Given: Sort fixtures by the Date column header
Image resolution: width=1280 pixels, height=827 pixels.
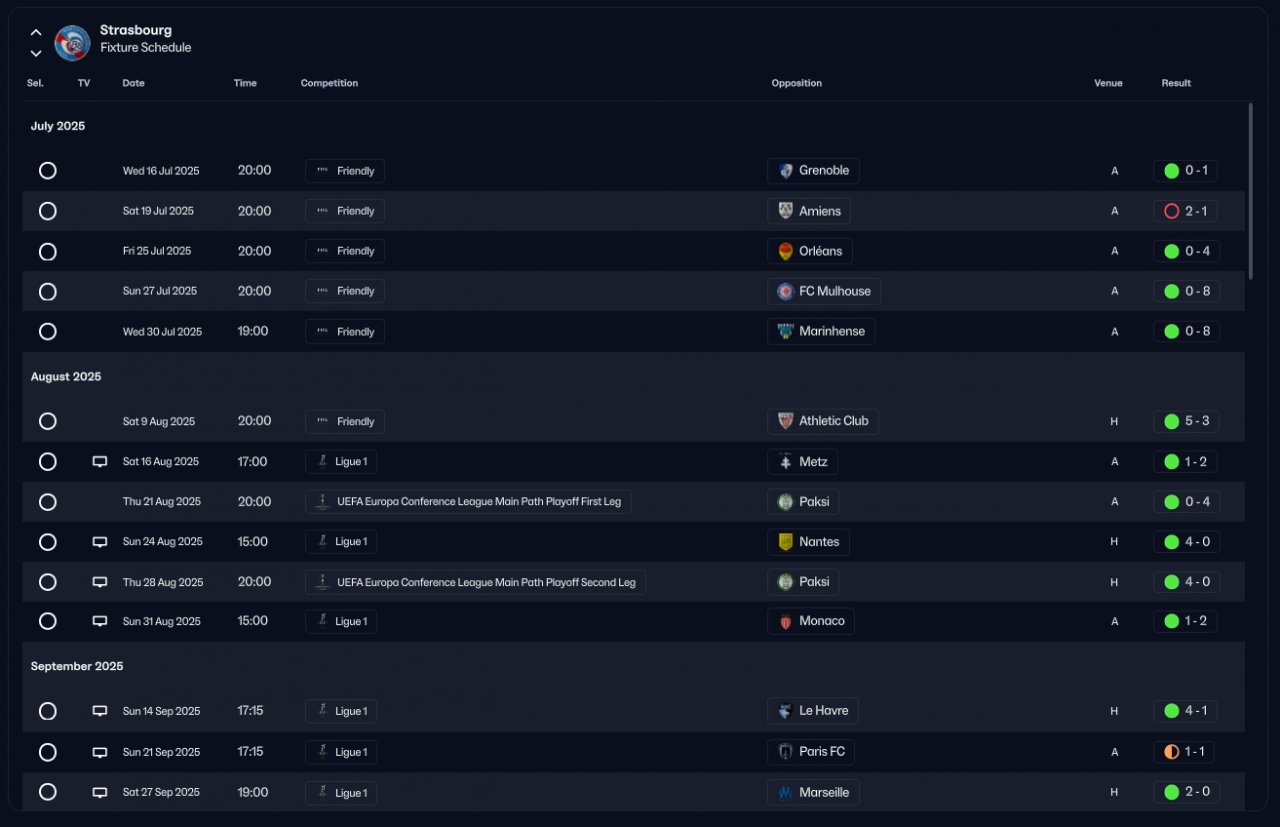Looking at the screenshot, I should coord(133,83).
